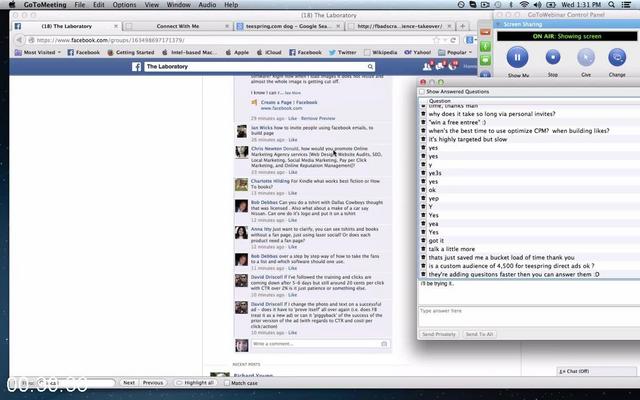This screenshot has height=400, width=640.
Task: Click the Previous find button
Action: click(x=153, y=383)
